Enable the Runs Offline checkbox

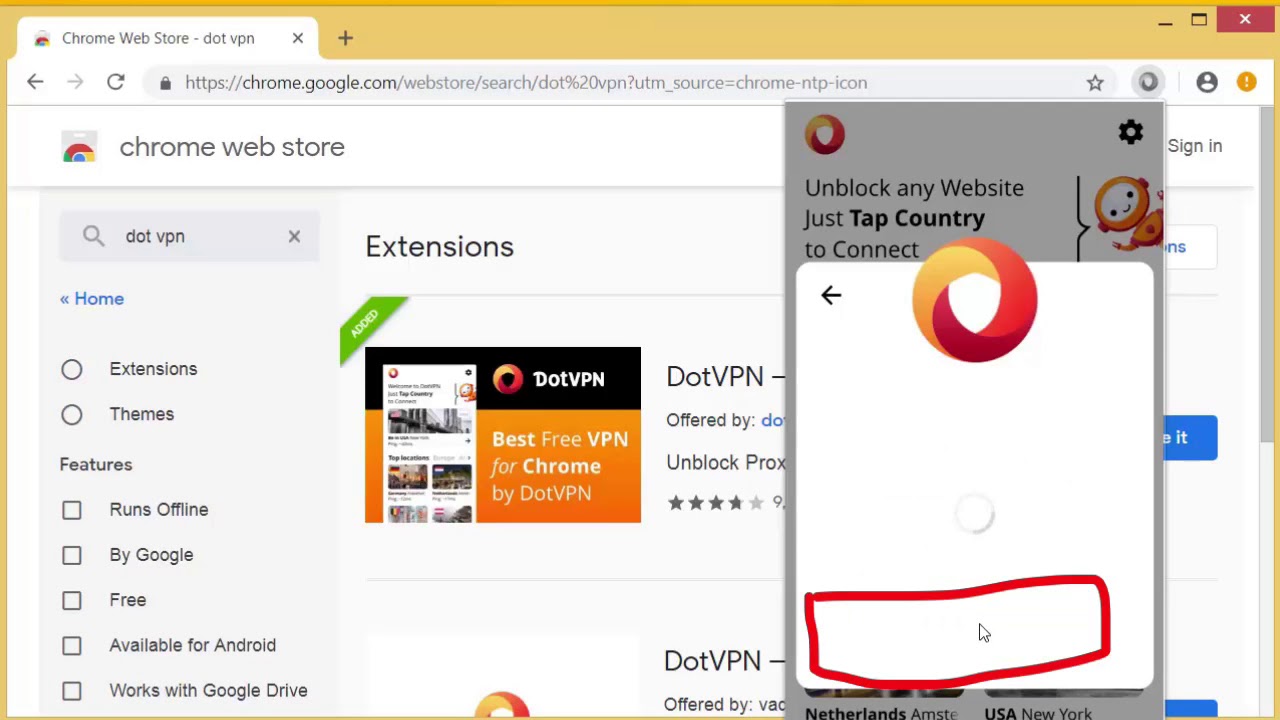[x=72, y=510]
